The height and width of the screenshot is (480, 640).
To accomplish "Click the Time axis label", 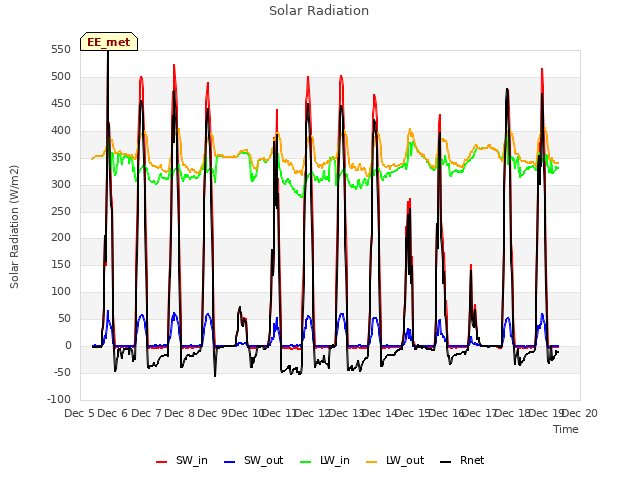I will [x=566, y=429].
